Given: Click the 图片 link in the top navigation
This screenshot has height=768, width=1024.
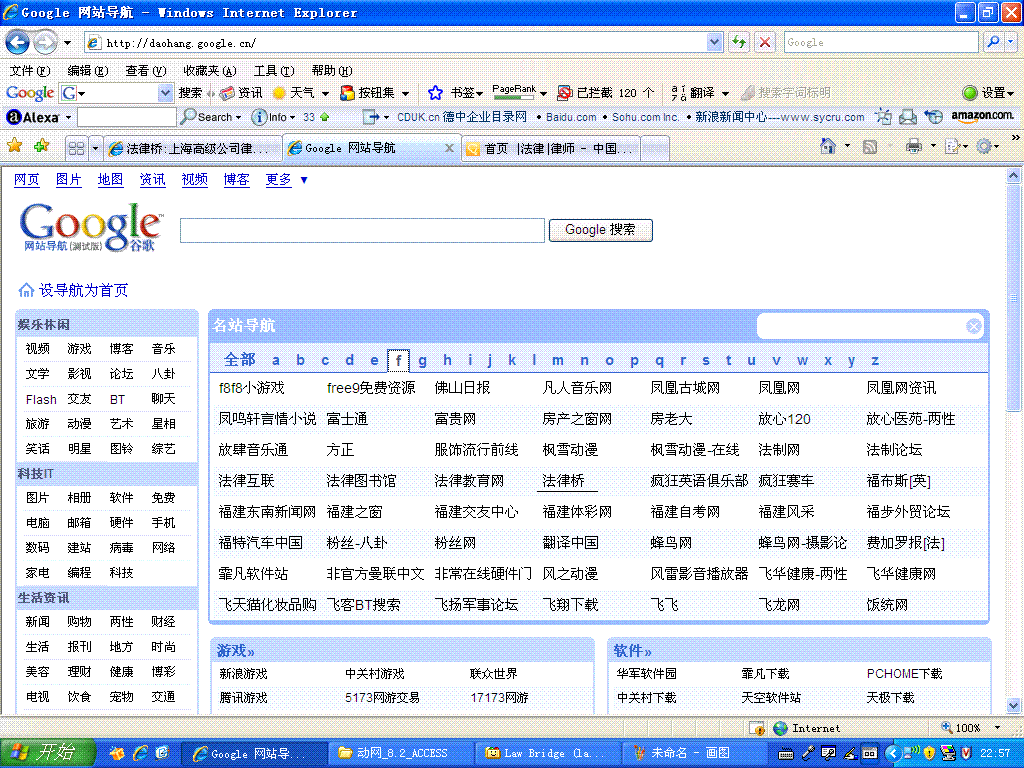Looking at the screenshot, I should coord(69,180).
